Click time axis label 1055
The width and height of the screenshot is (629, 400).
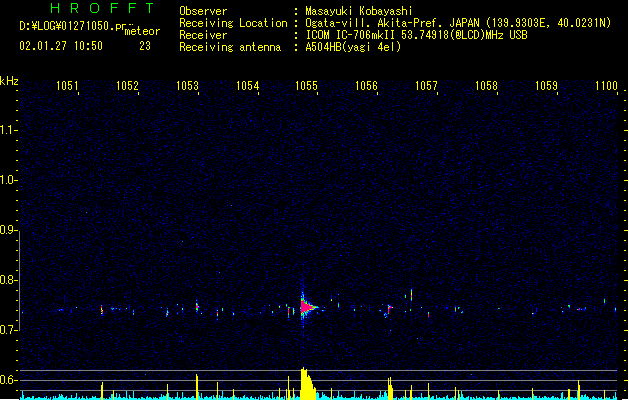(306, 86)
